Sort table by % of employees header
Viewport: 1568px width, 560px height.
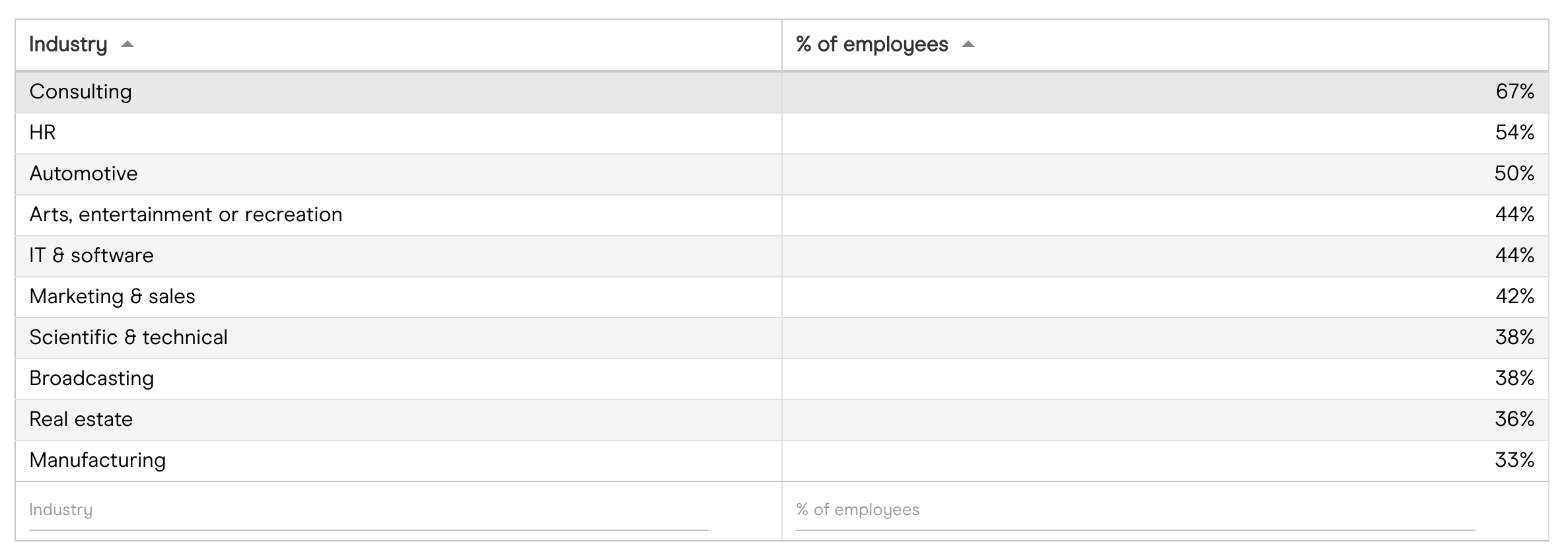[x=872, y=45]
